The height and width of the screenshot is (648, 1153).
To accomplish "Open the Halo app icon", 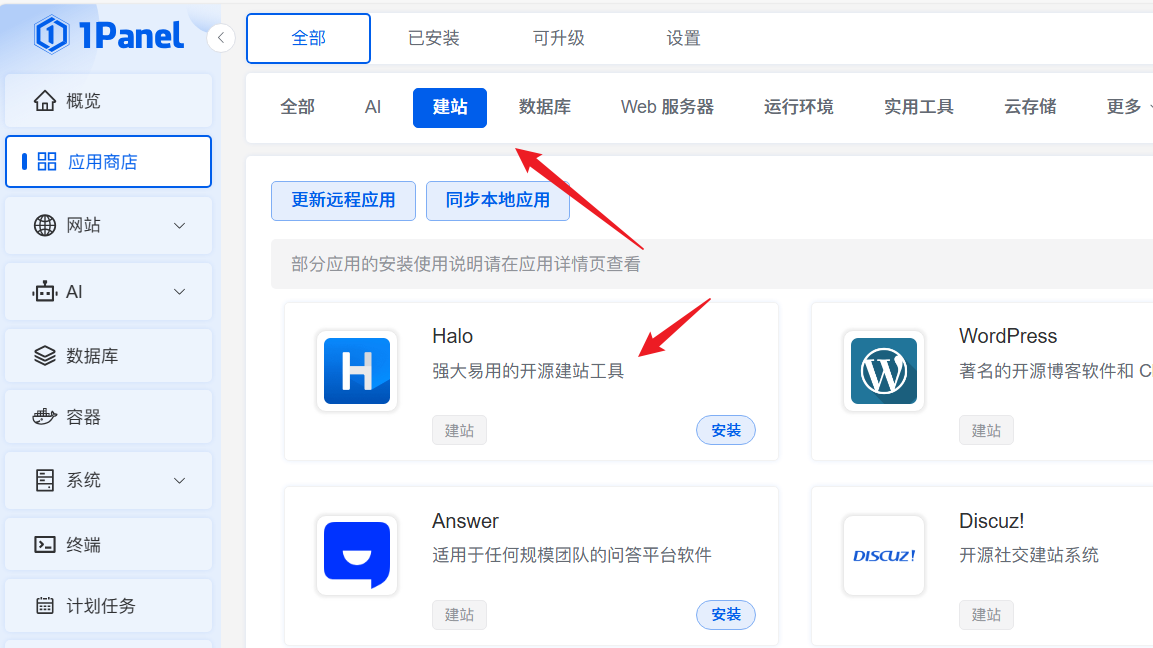I will click(357, 371).
